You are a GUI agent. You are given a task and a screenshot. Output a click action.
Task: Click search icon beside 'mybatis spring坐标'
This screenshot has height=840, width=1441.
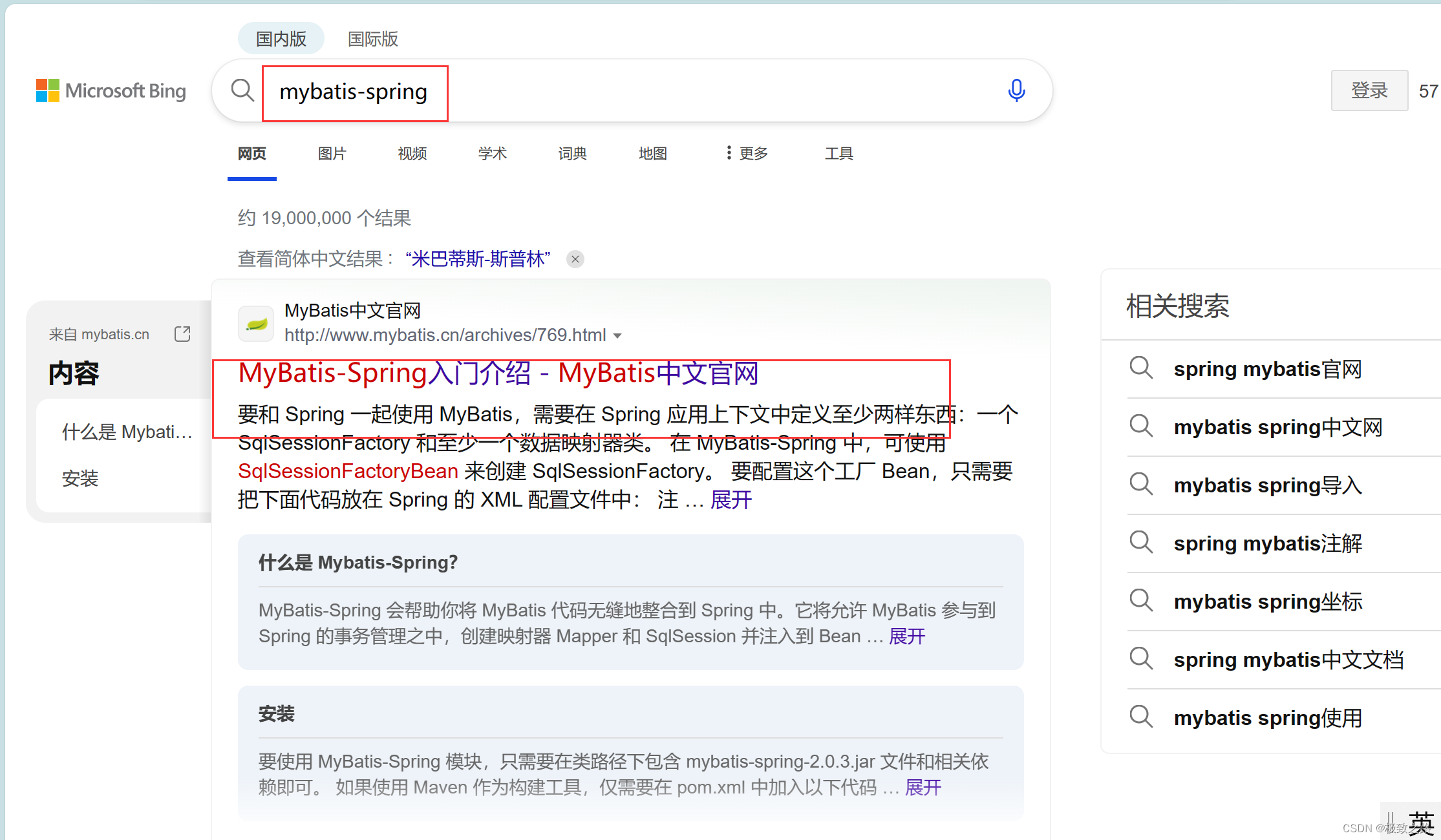click(x=1141, y=601)
